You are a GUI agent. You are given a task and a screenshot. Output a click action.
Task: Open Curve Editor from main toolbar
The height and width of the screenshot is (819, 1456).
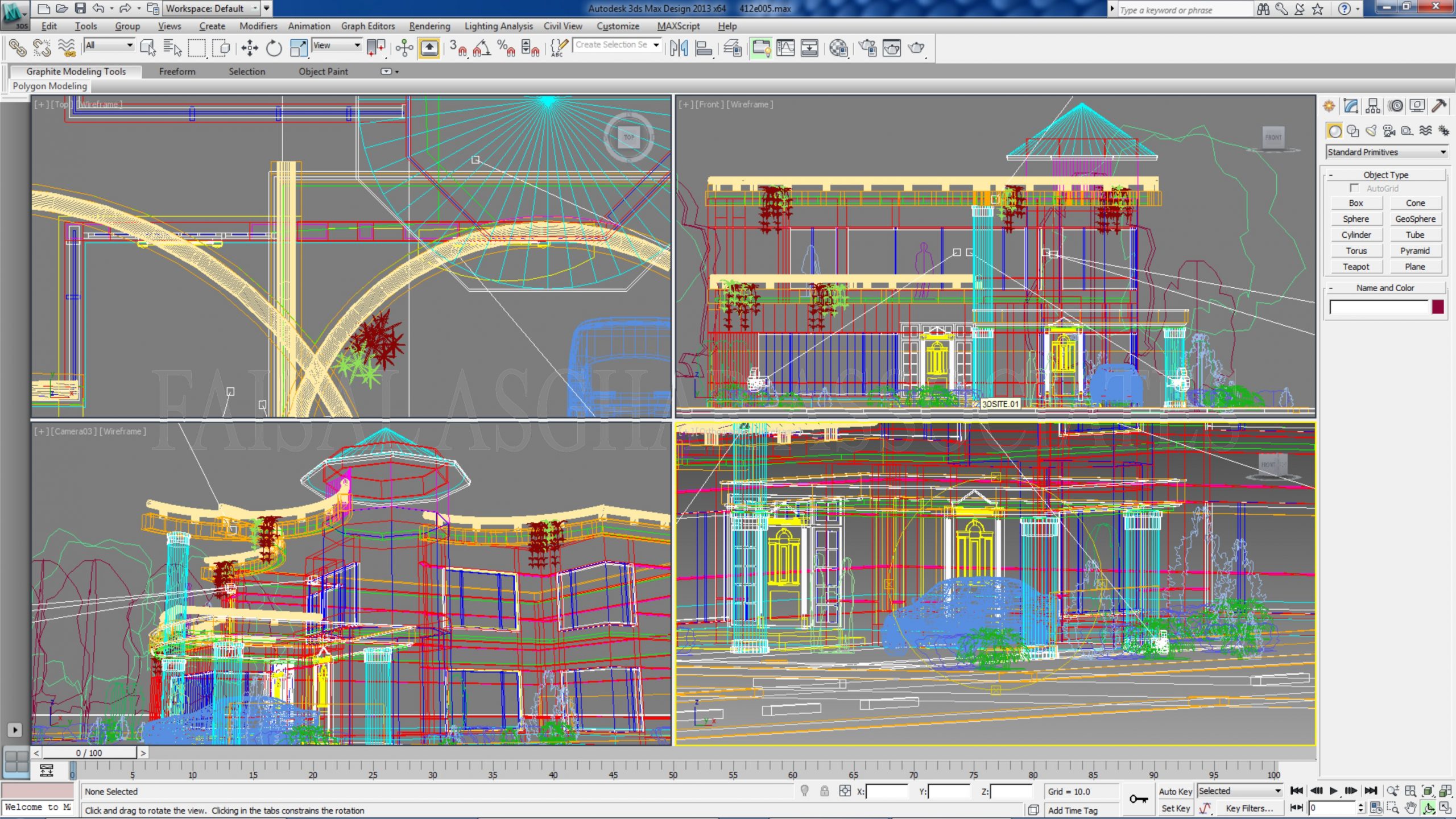pos(785,48)
